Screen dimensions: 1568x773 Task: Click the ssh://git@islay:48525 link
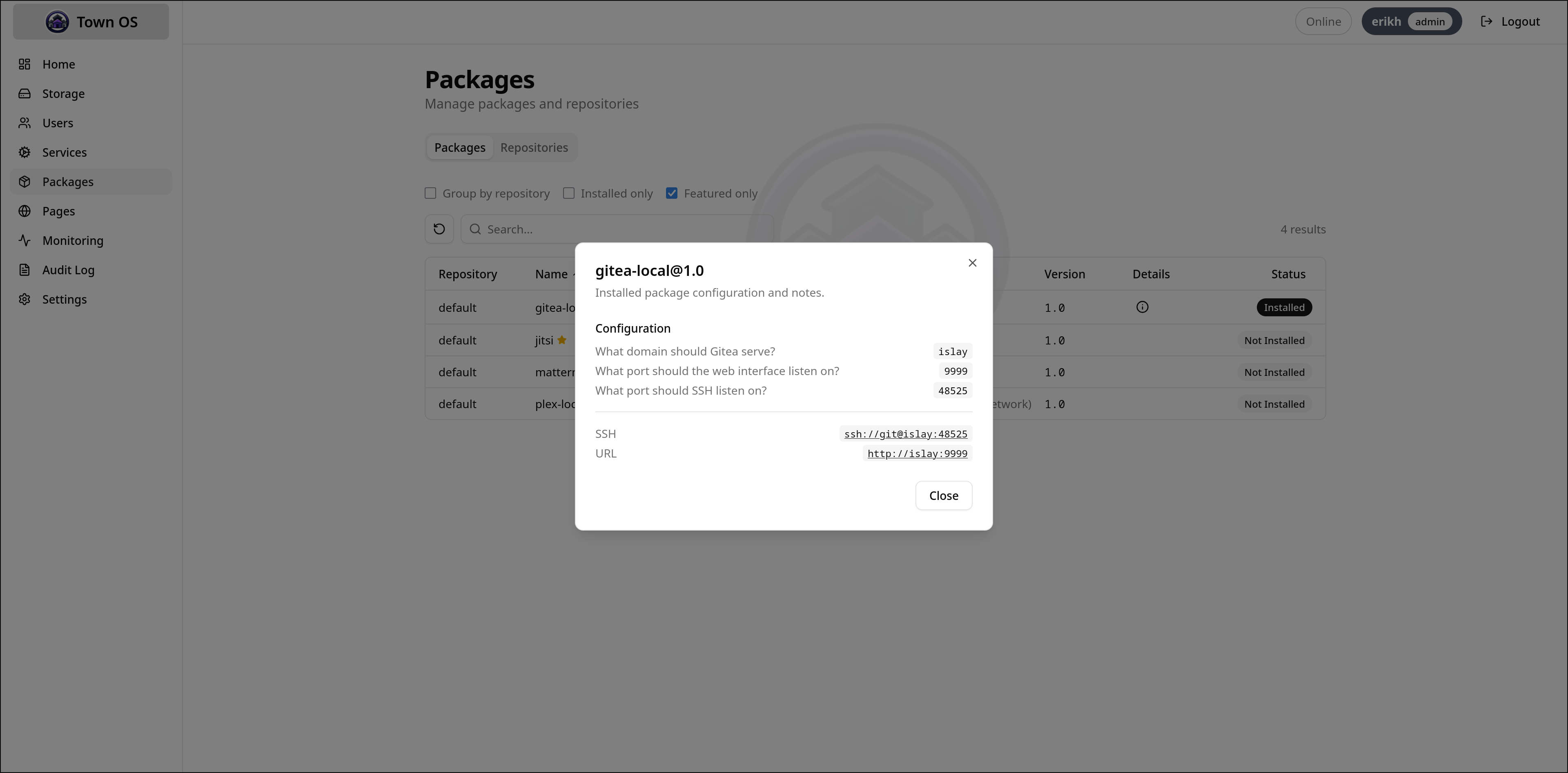pyautogui.click(x=905, y=434)
